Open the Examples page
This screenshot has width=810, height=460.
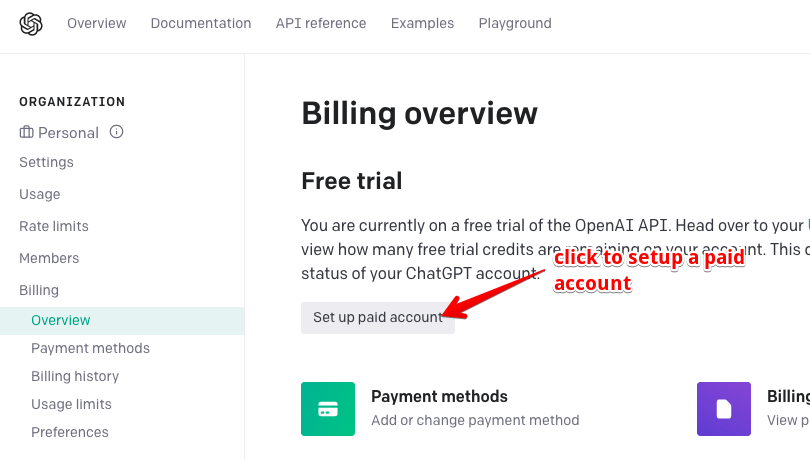[x=422, y=23]
